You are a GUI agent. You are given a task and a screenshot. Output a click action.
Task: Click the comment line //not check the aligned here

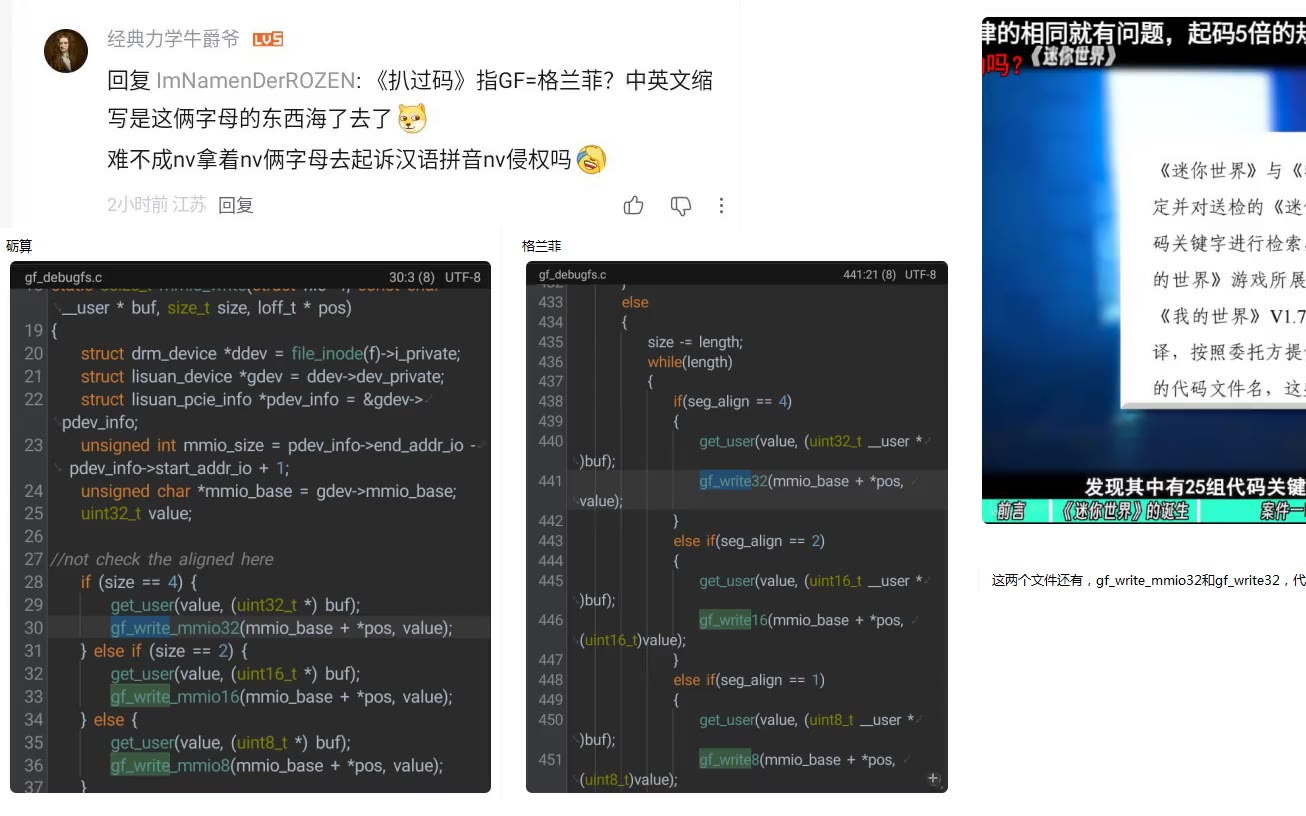(161, 559)
